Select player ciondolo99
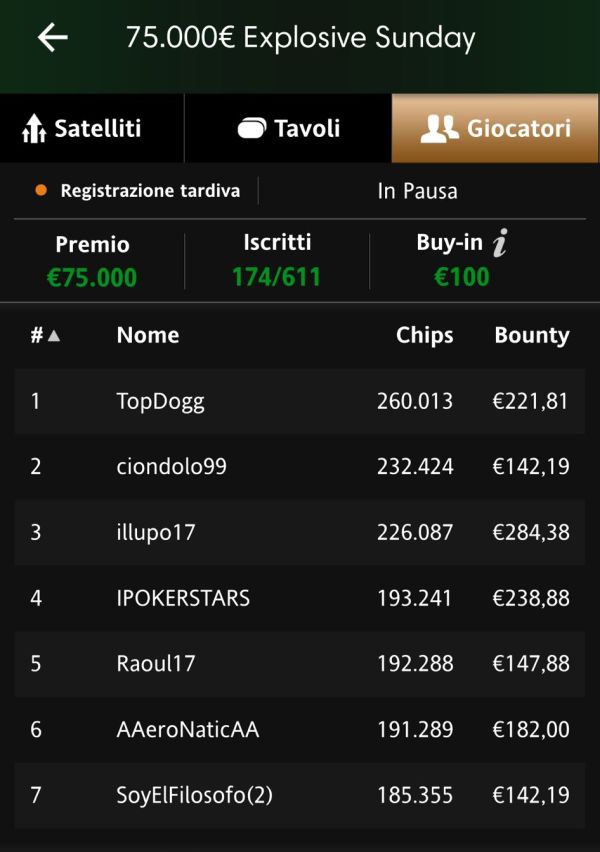 click(300, 467)
